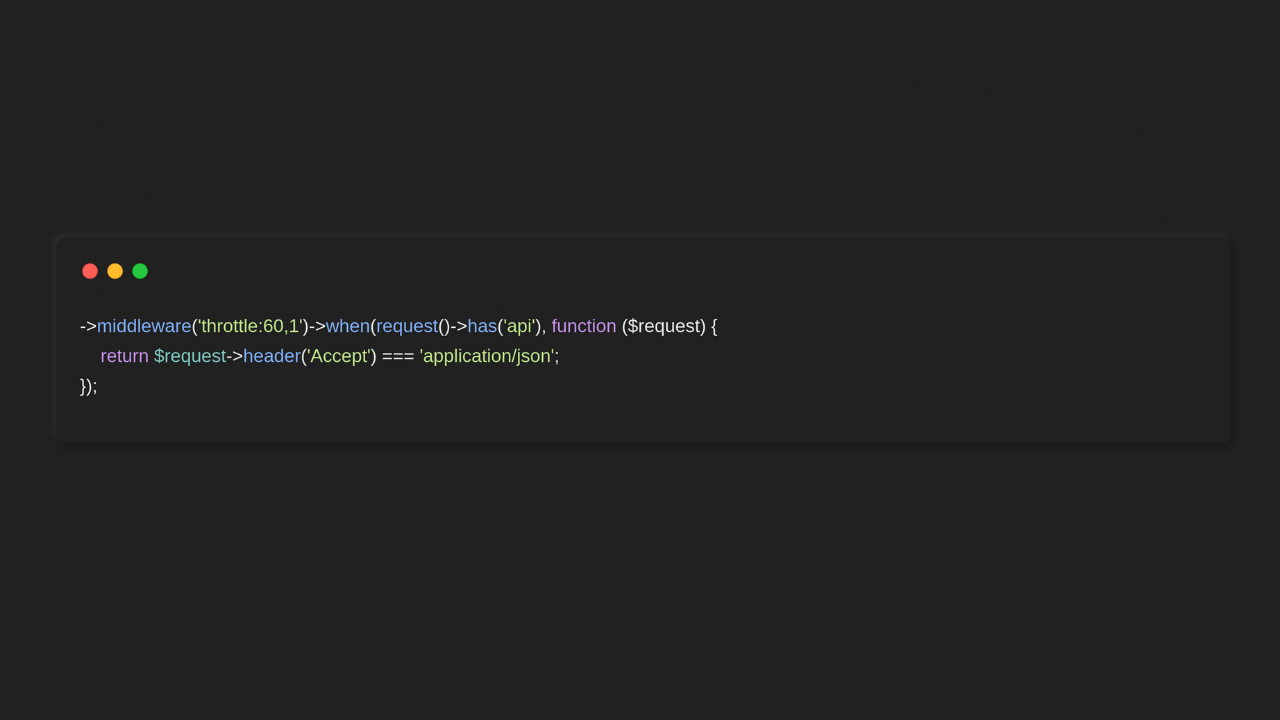Click the 'has' method name
Screen dimensions: 1280x720
click(482, 326)
